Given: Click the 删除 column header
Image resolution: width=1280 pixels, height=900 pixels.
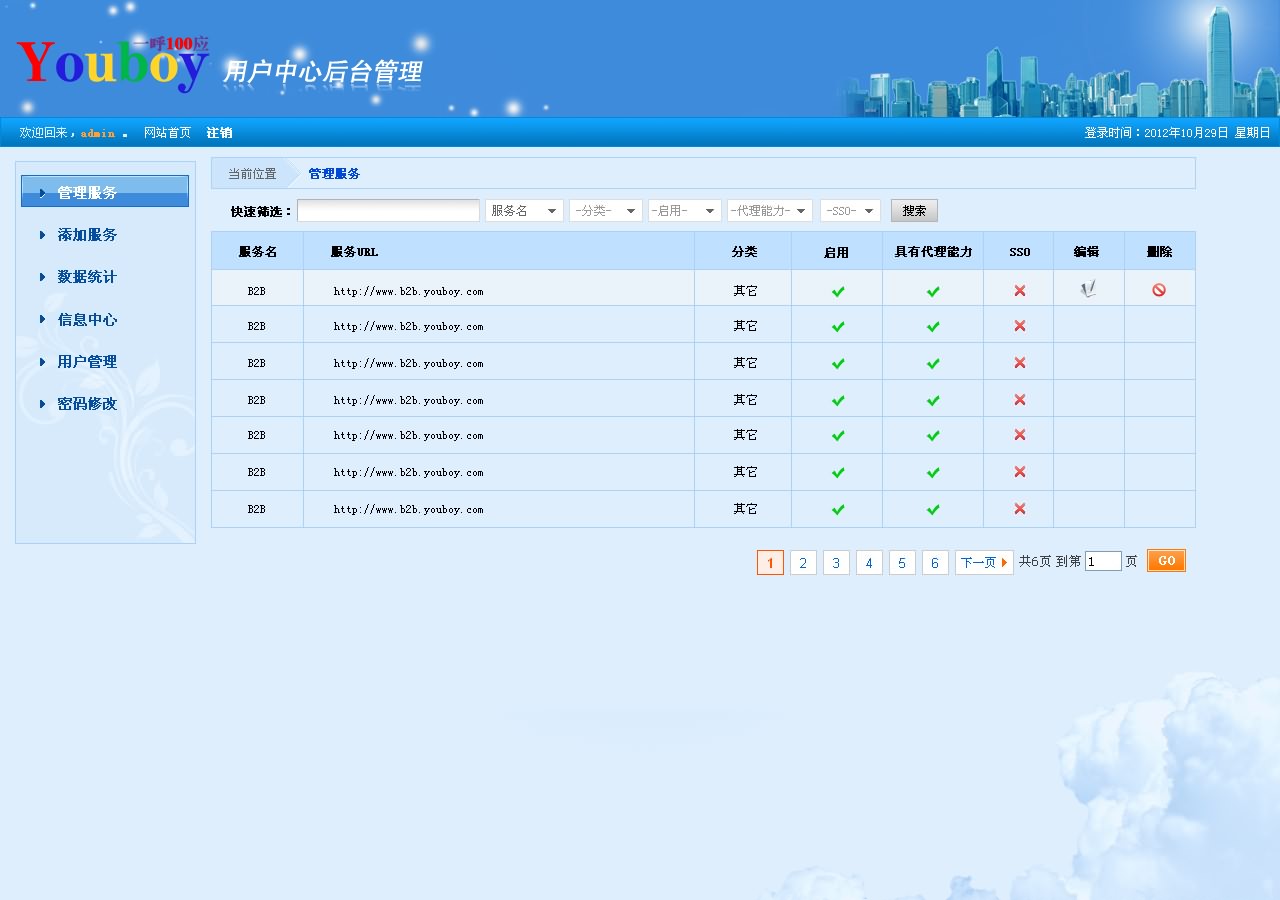Looking at the screenshot, I should click(x=1159, y=252).
